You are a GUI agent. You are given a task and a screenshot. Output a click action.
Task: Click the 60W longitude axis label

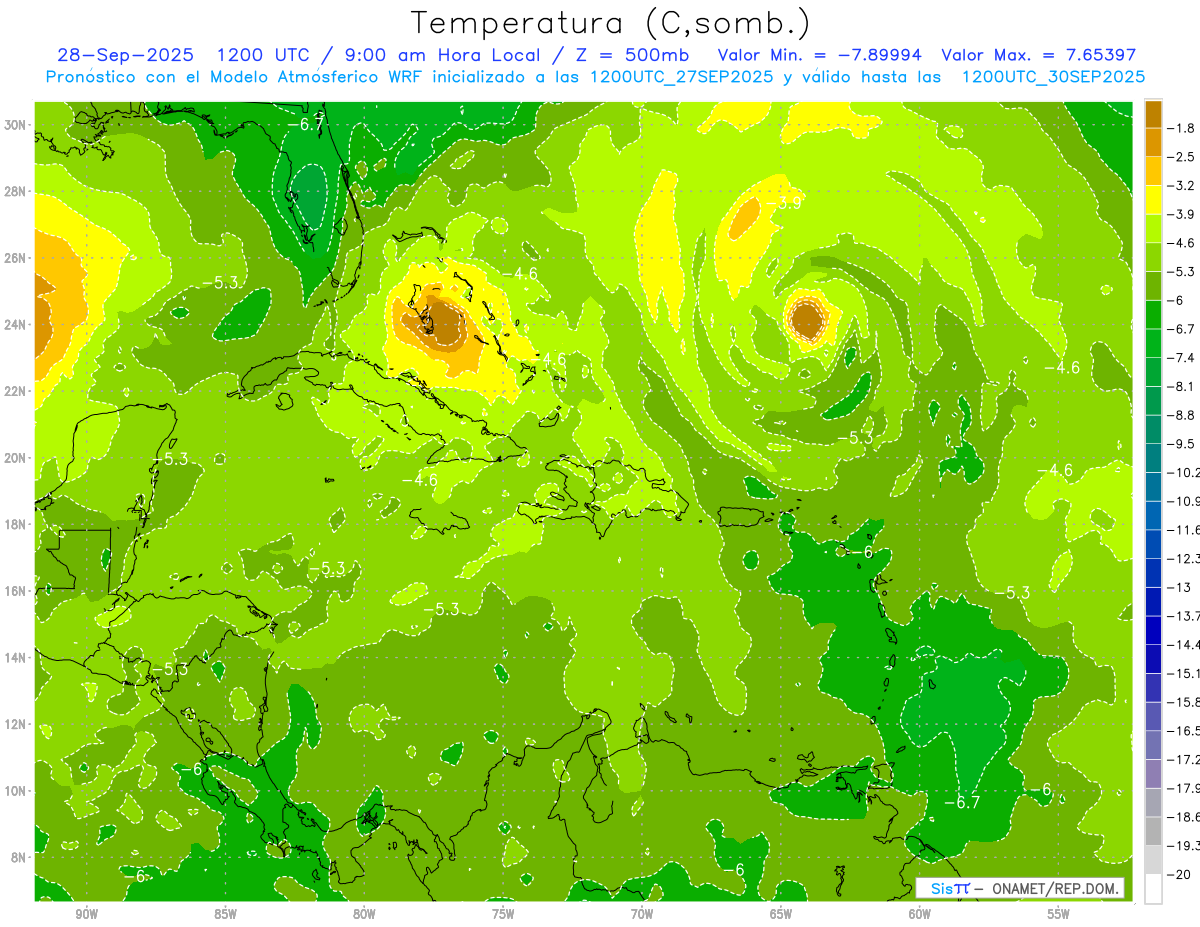(920, 914)
